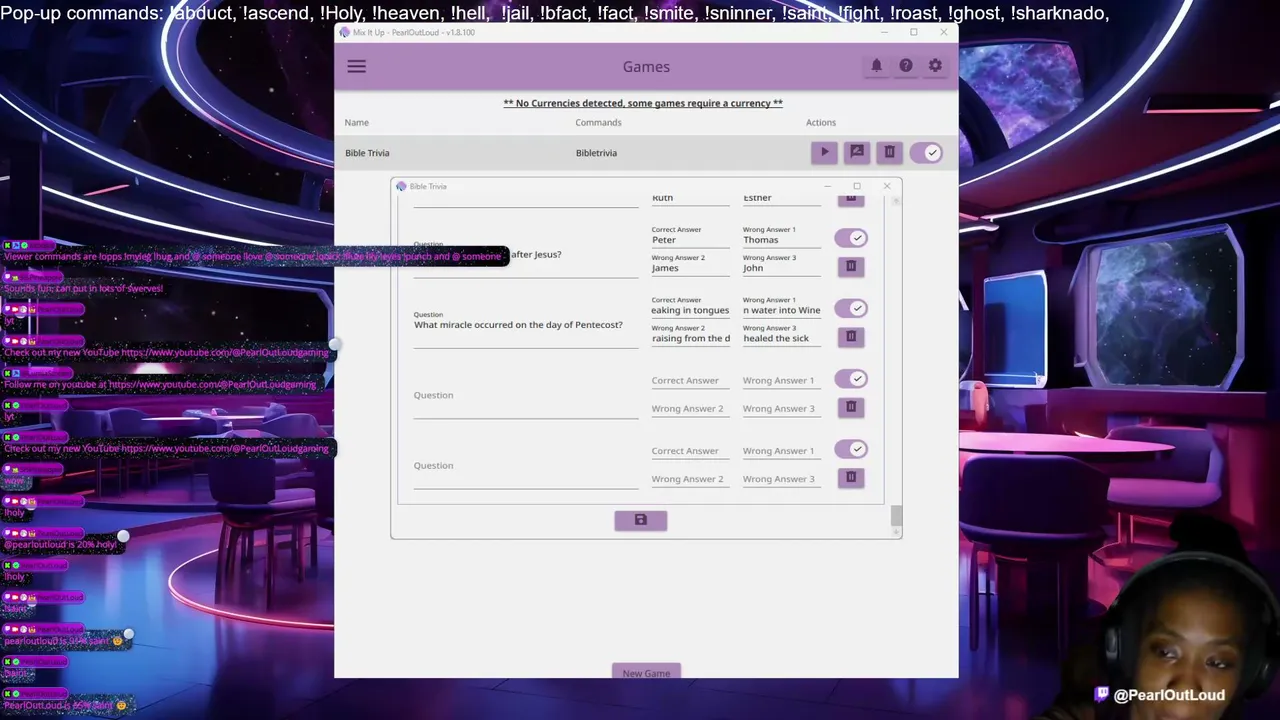Delete the Pentecost miracle question

point(851,336)
